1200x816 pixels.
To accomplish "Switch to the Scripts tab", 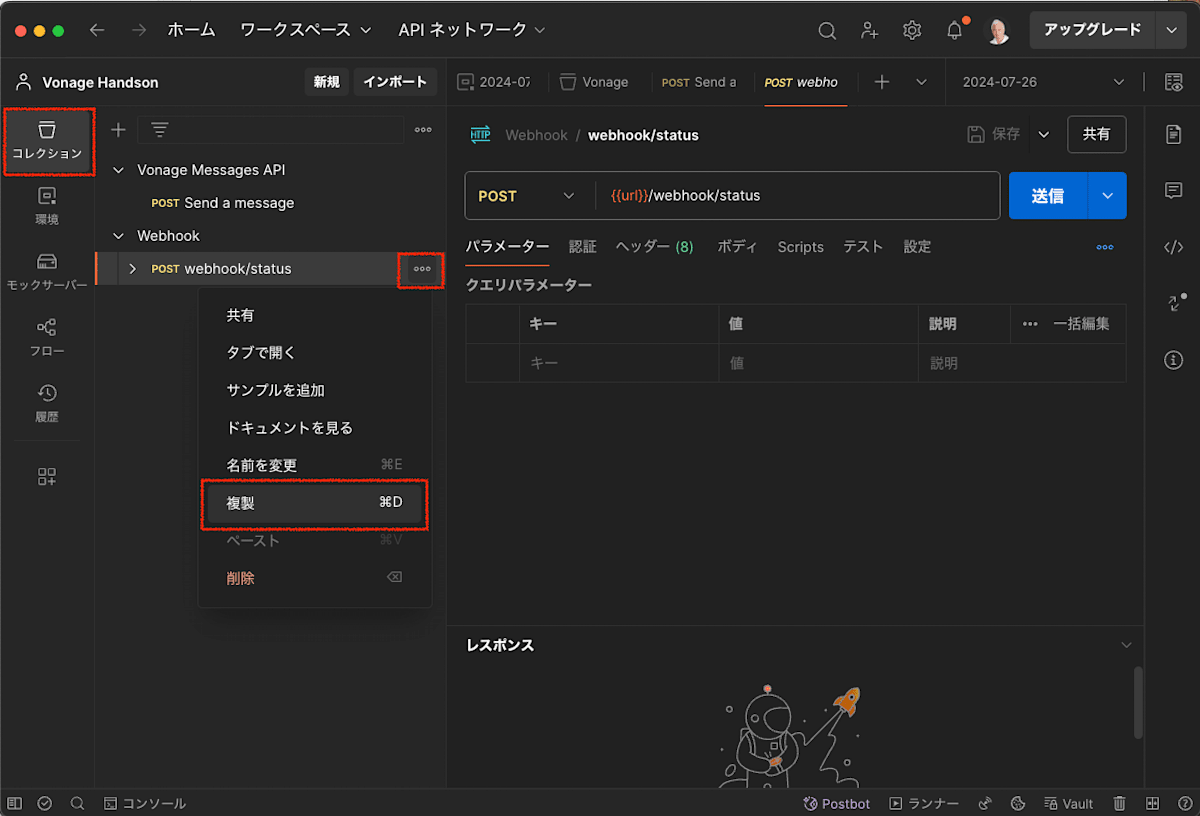I will (801, 247).
